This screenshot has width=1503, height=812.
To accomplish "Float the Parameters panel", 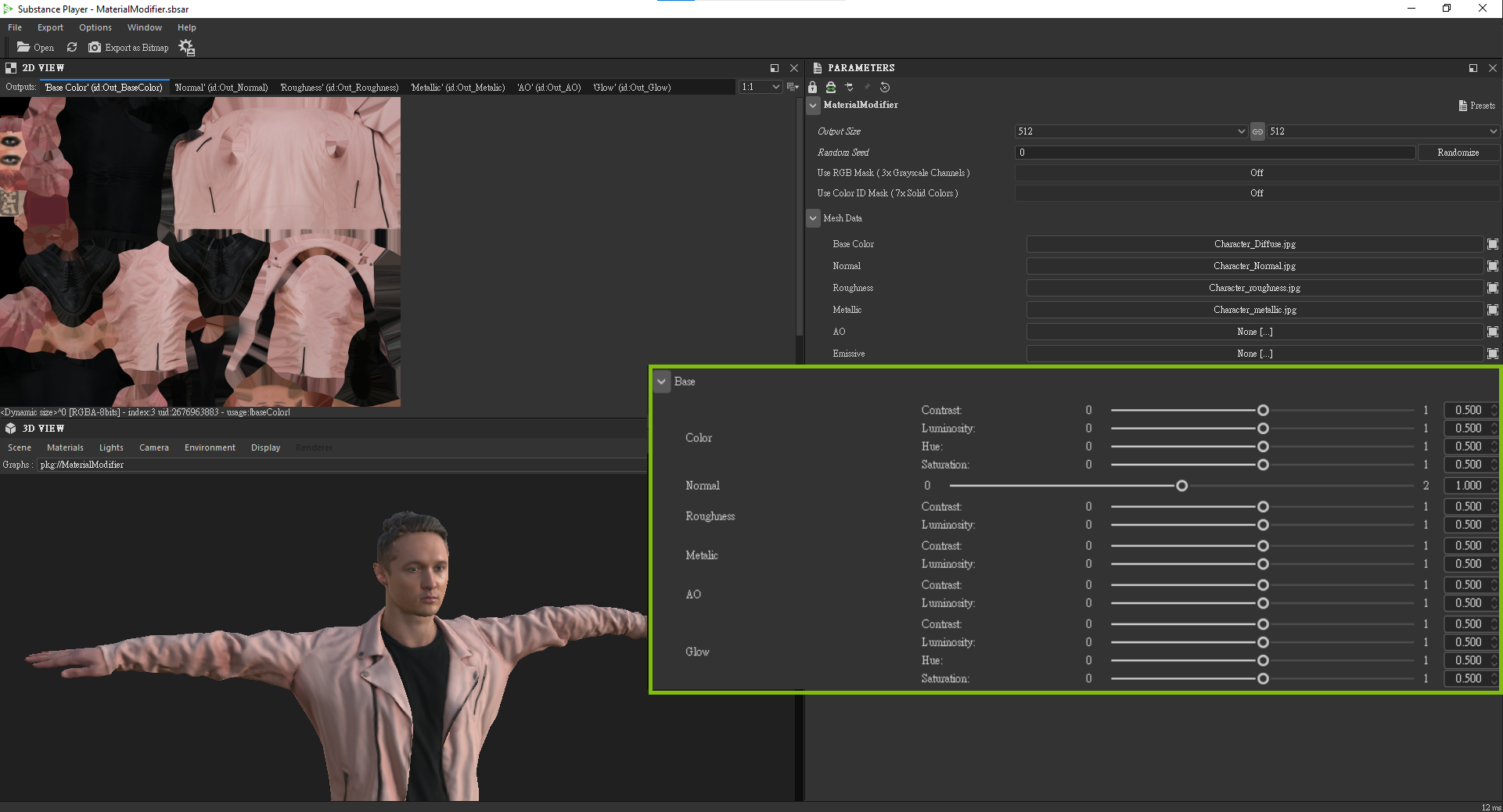I will 1473,68.
